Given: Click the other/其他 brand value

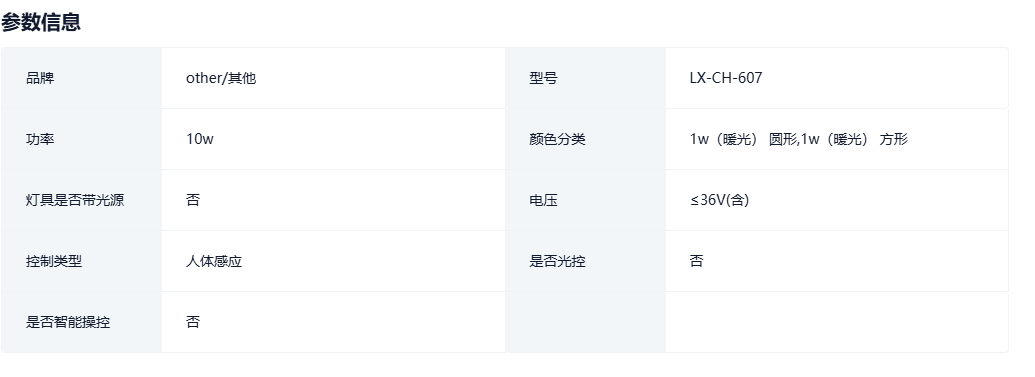Looking at the screenshot, I should [x=220, y=78].
